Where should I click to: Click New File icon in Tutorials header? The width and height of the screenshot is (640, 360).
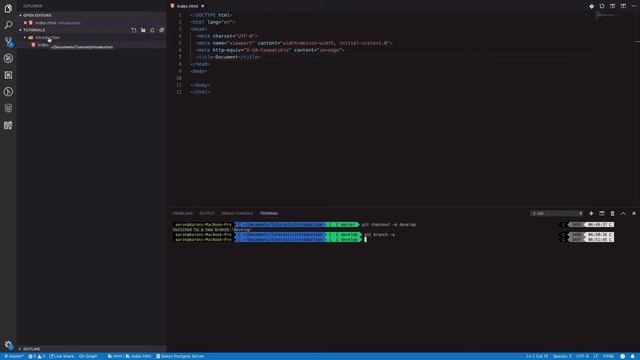click(x=134, y=30)
